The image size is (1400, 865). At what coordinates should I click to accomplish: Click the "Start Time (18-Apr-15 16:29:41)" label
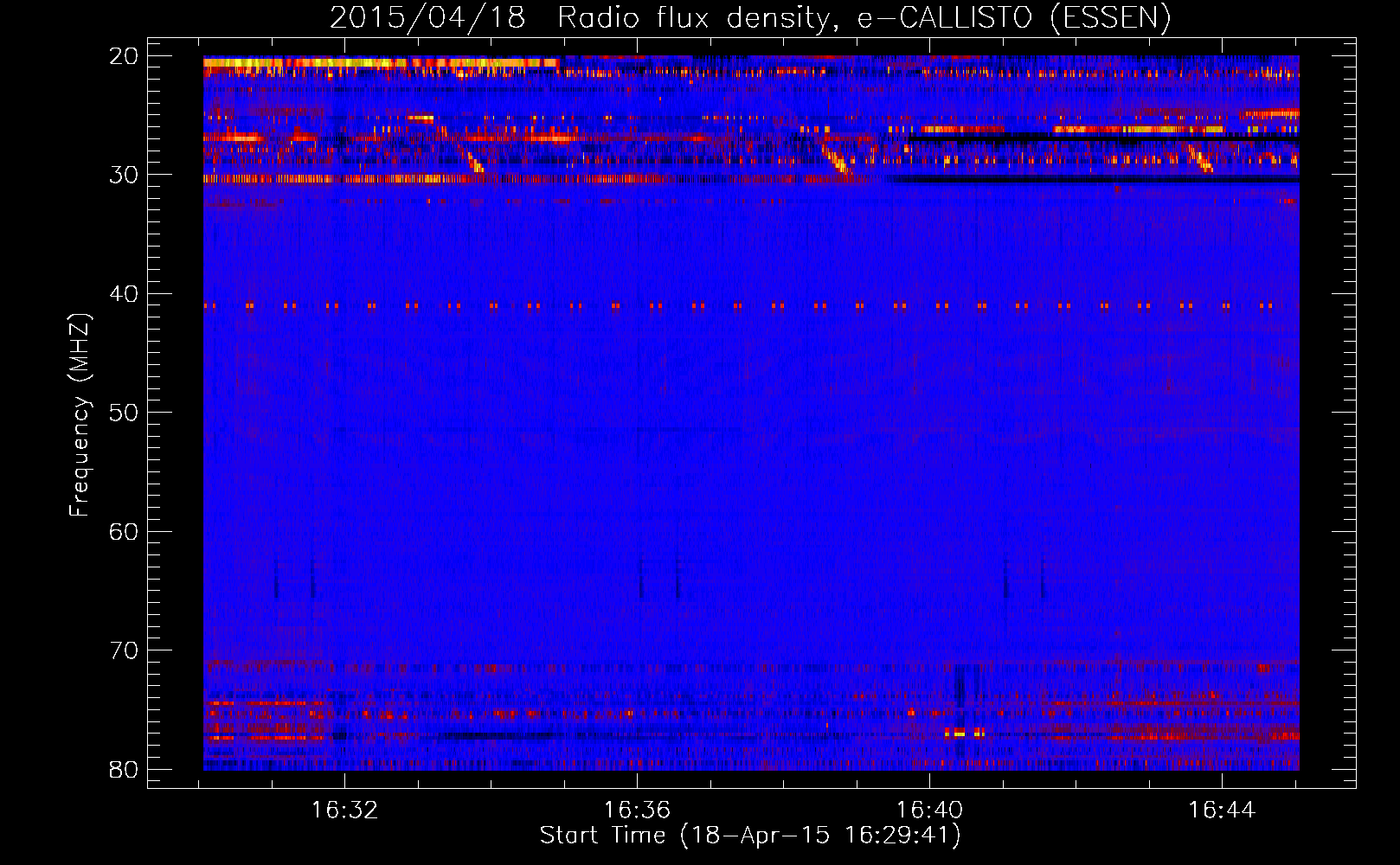[750, 836]
